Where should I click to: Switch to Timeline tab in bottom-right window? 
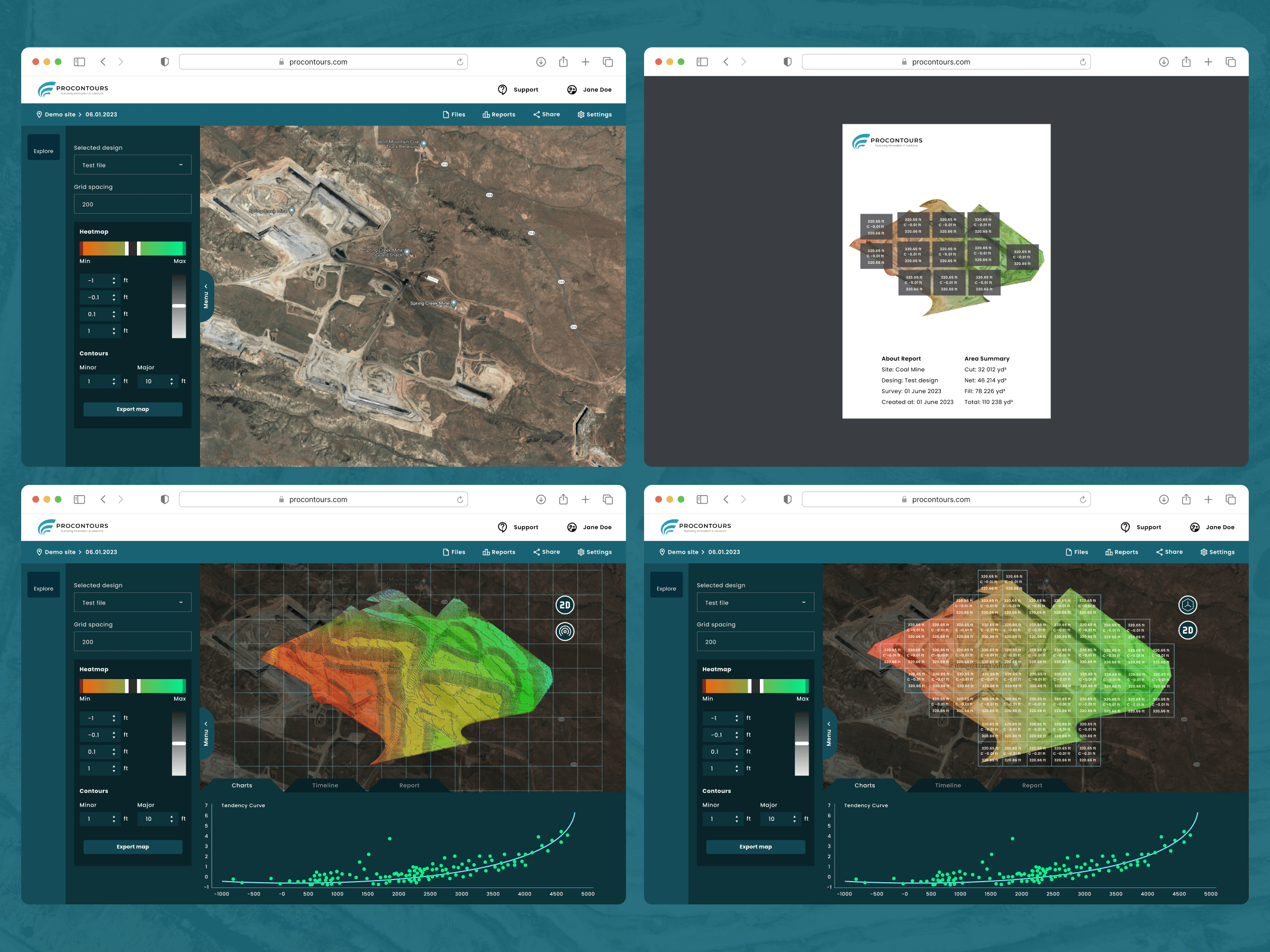[948, 785]
